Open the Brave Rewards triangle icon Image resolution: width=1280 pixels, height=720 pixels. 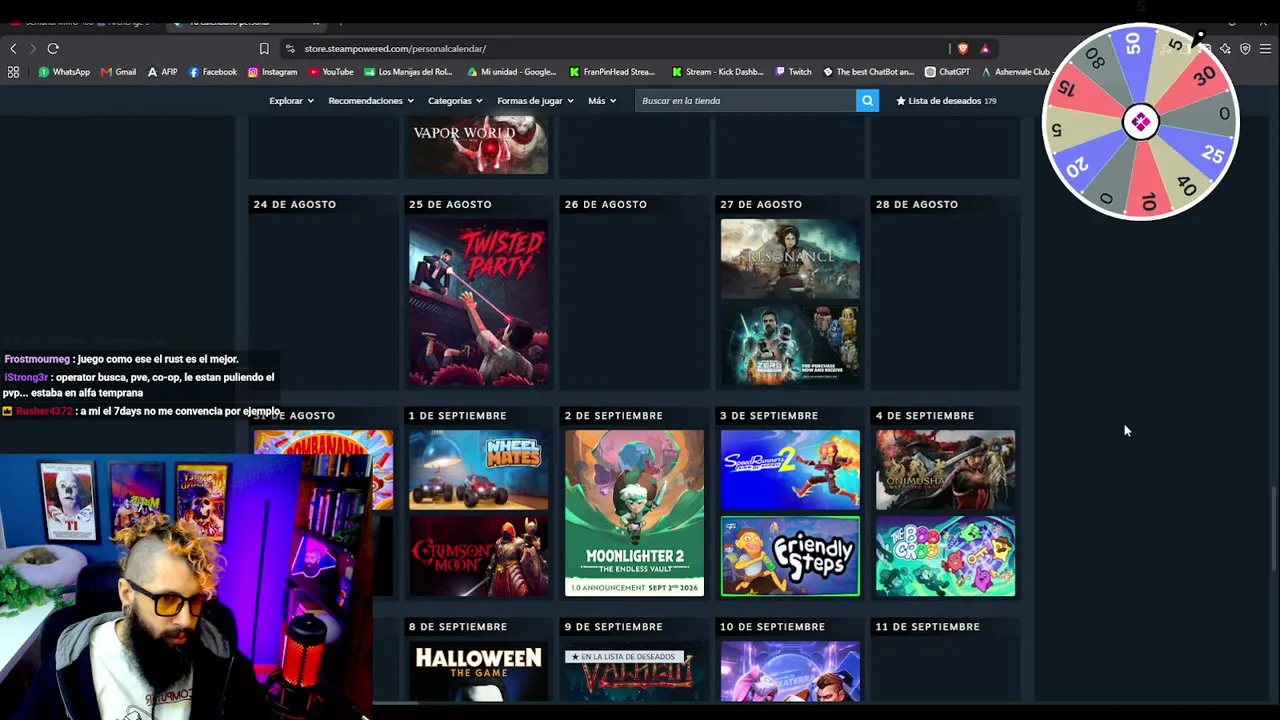(985, 48)
